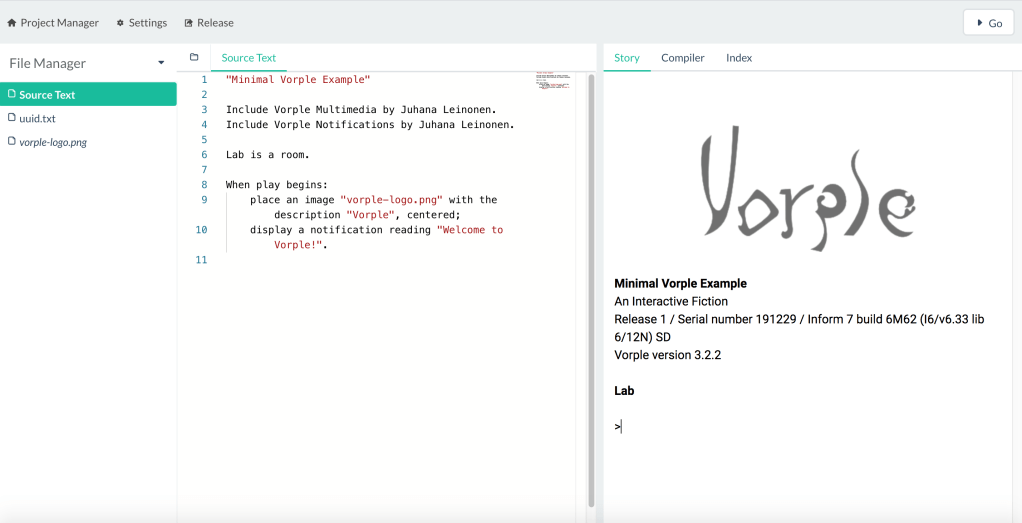Open uuid.txt in the file list
The image size is (1022, 523).
click(37, 118)
